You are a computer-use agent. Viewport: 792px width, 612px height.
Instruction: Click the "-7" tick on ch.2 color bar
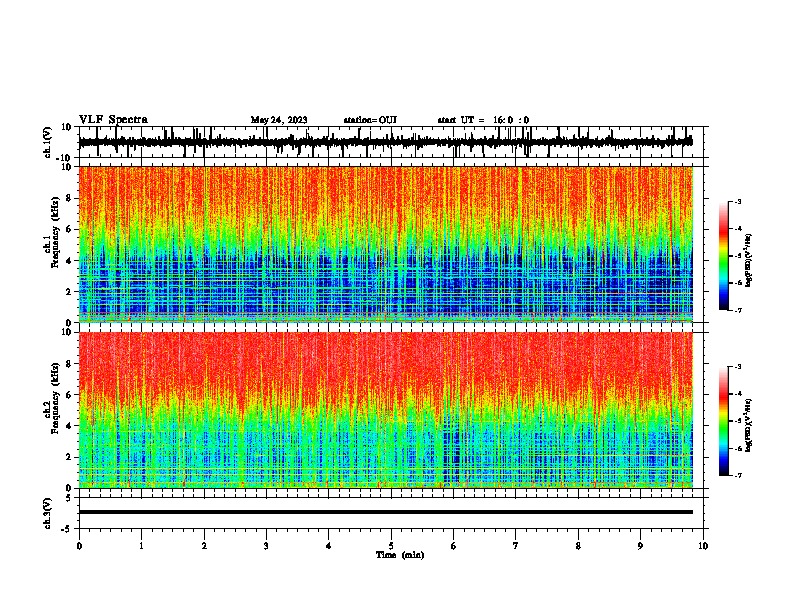tap(737, 476)
